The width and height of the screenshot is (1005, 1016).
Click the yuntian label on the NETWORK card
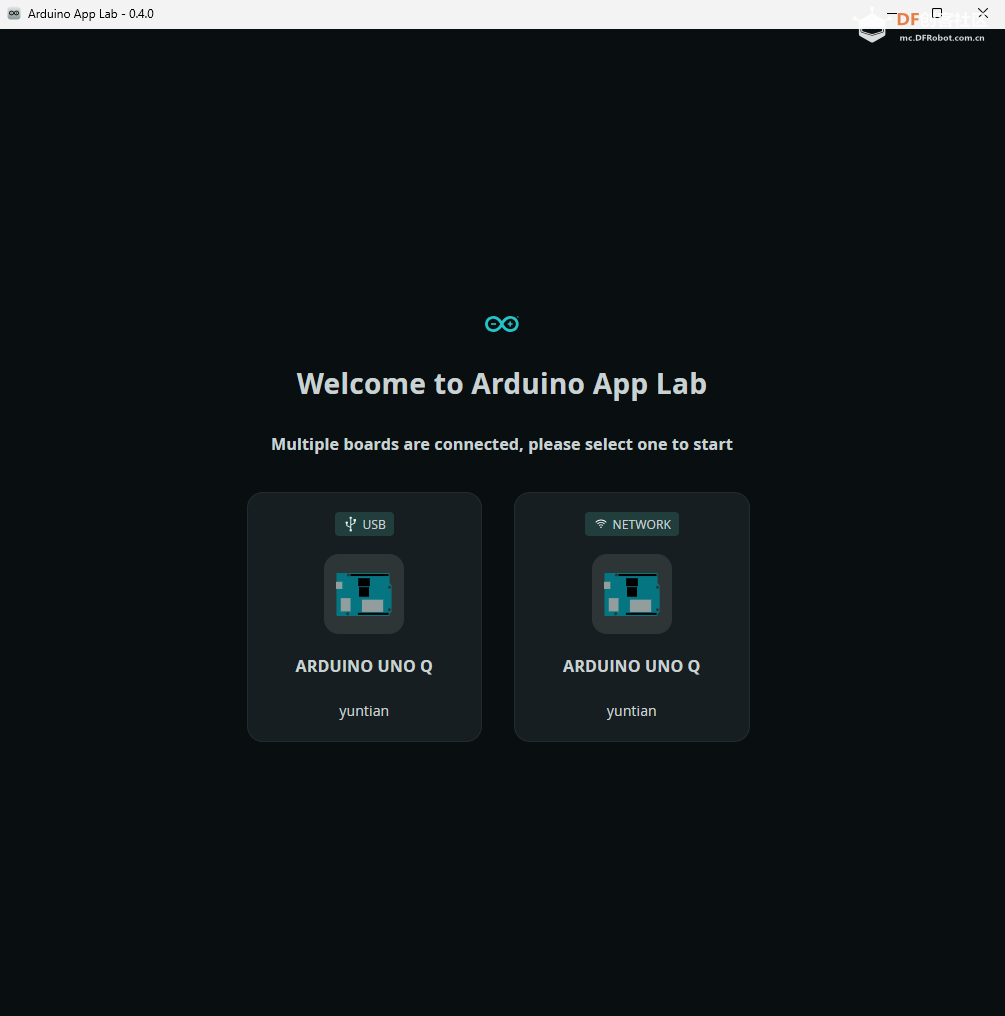pyautogui.click(x=631, y=710)
